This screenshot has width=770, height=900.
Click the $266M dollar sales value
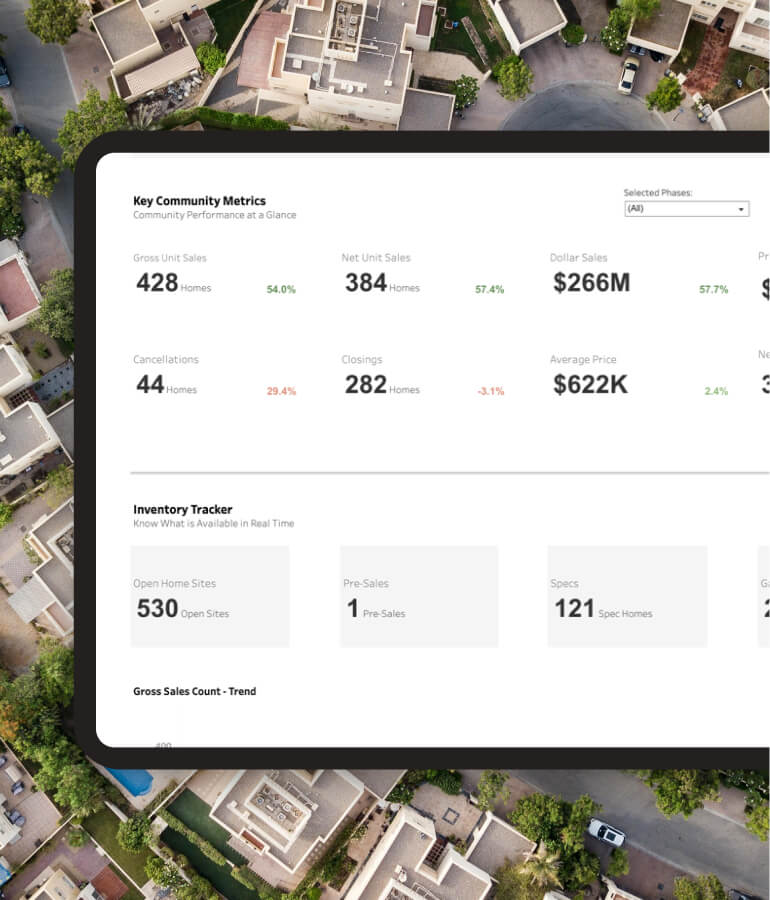click(x=592, y=283)
